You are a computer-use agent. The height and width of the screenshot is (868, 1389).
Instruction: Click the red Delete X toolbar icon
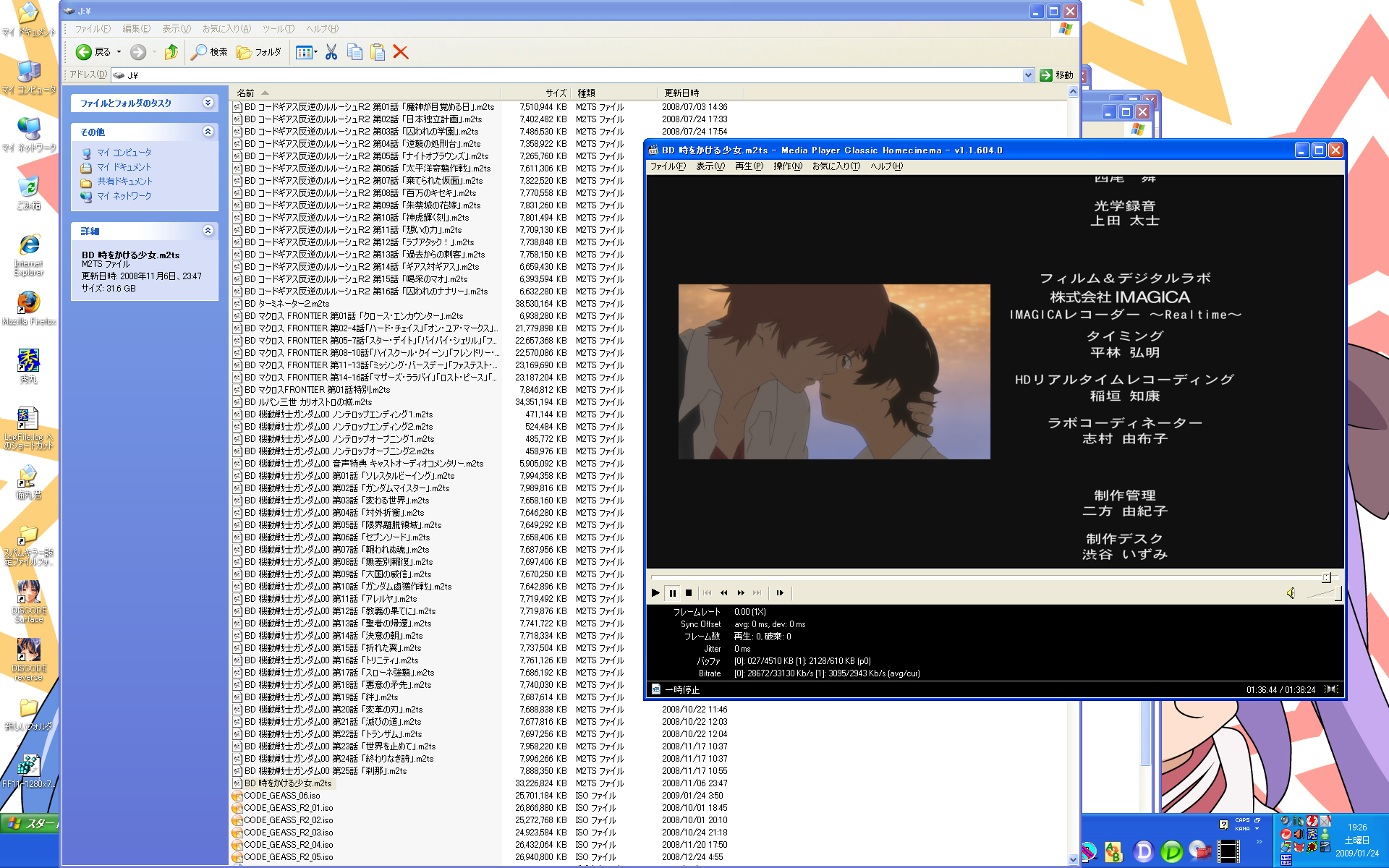(x=401, y=52)
